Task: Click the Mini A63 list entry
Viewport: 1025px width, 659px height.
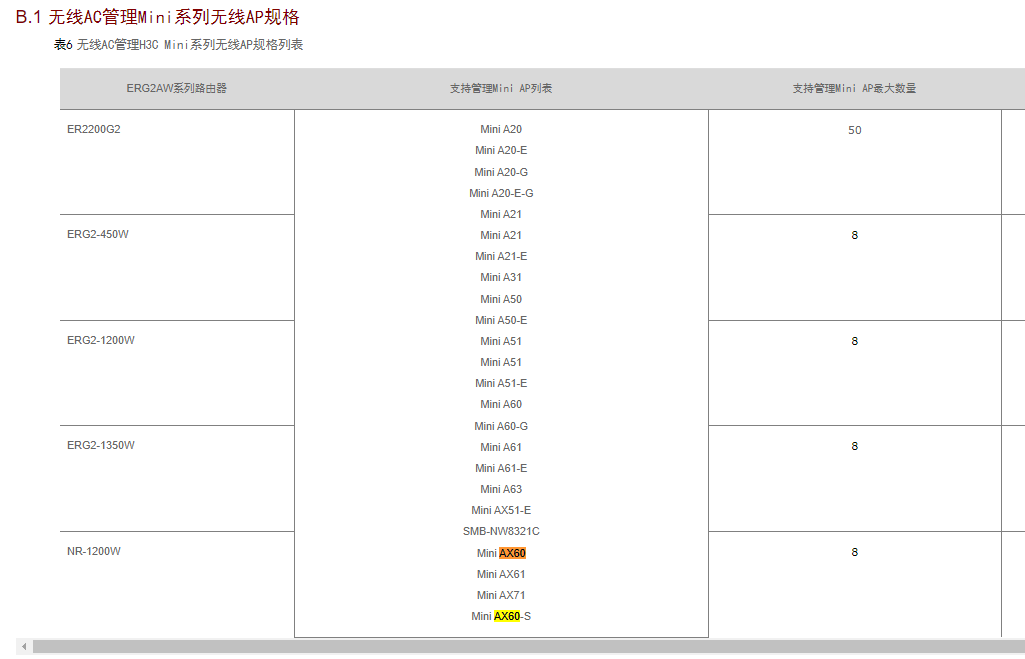Action: (x=501, y=489)
